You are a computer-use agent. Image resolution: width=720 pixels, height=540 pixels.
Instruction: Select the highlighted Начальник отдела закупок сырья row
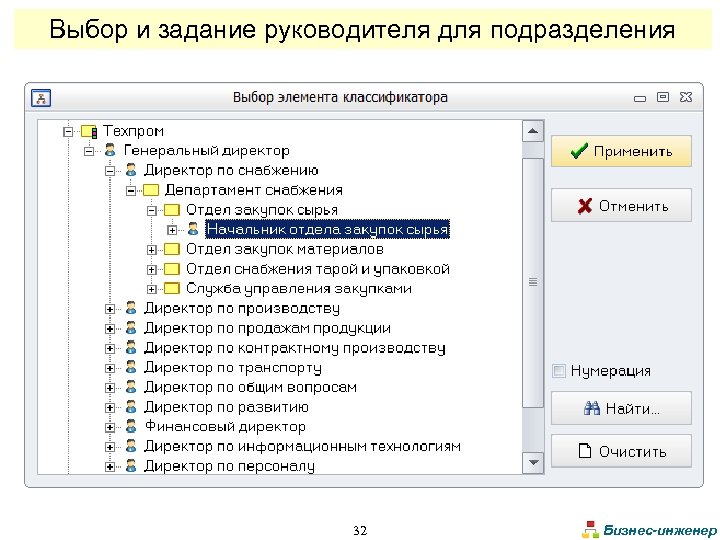pos(327,229)
